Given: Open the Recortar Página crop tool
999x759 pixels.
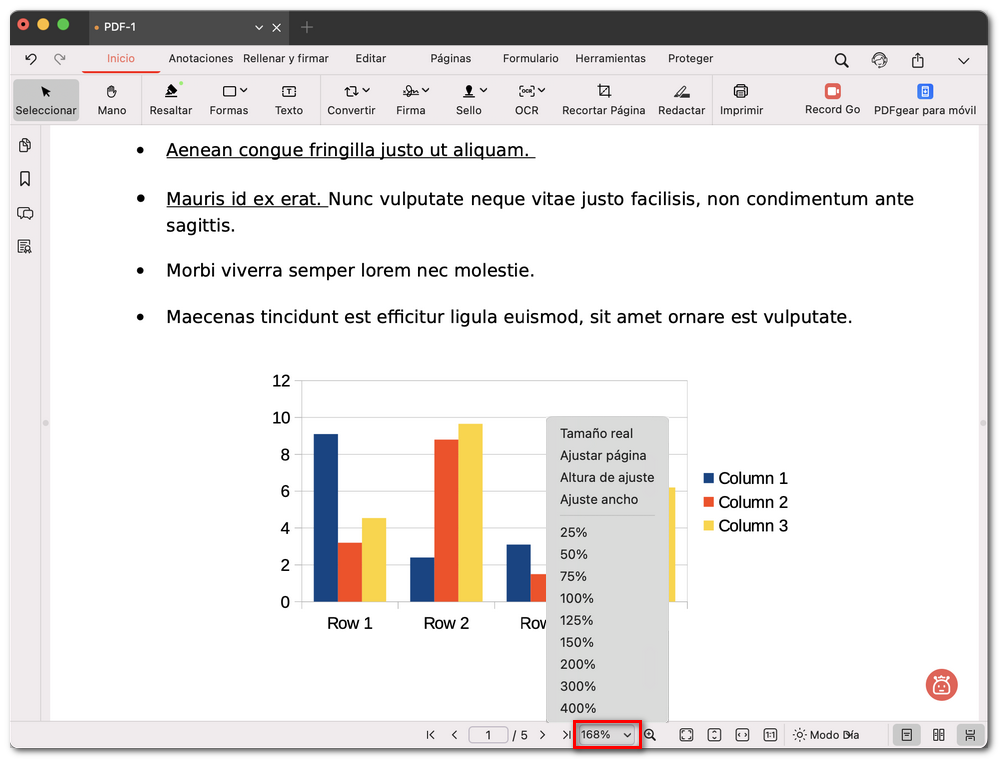Looking at the screenshot, I should pyautogui.click(x=603, y=99).
